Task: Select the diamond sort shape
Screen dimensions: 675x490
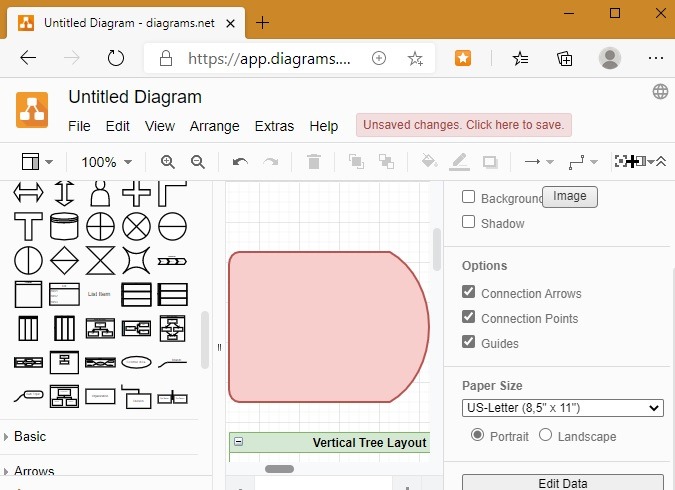Action: pyautogui.click(x=64, y=261)
